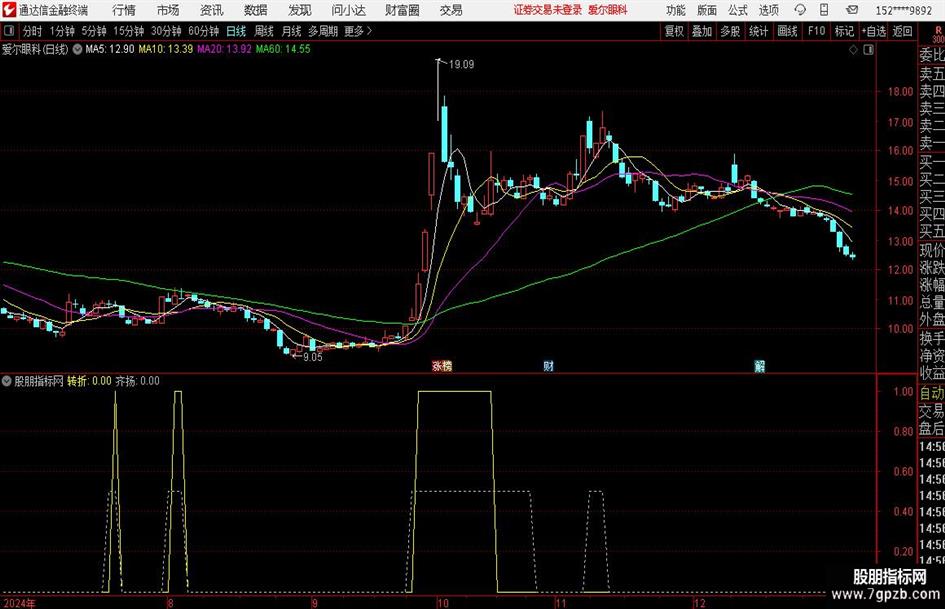Click the 多股 toolbar button
The width and height of the screenshot is (945, 609).
(730, 31)
